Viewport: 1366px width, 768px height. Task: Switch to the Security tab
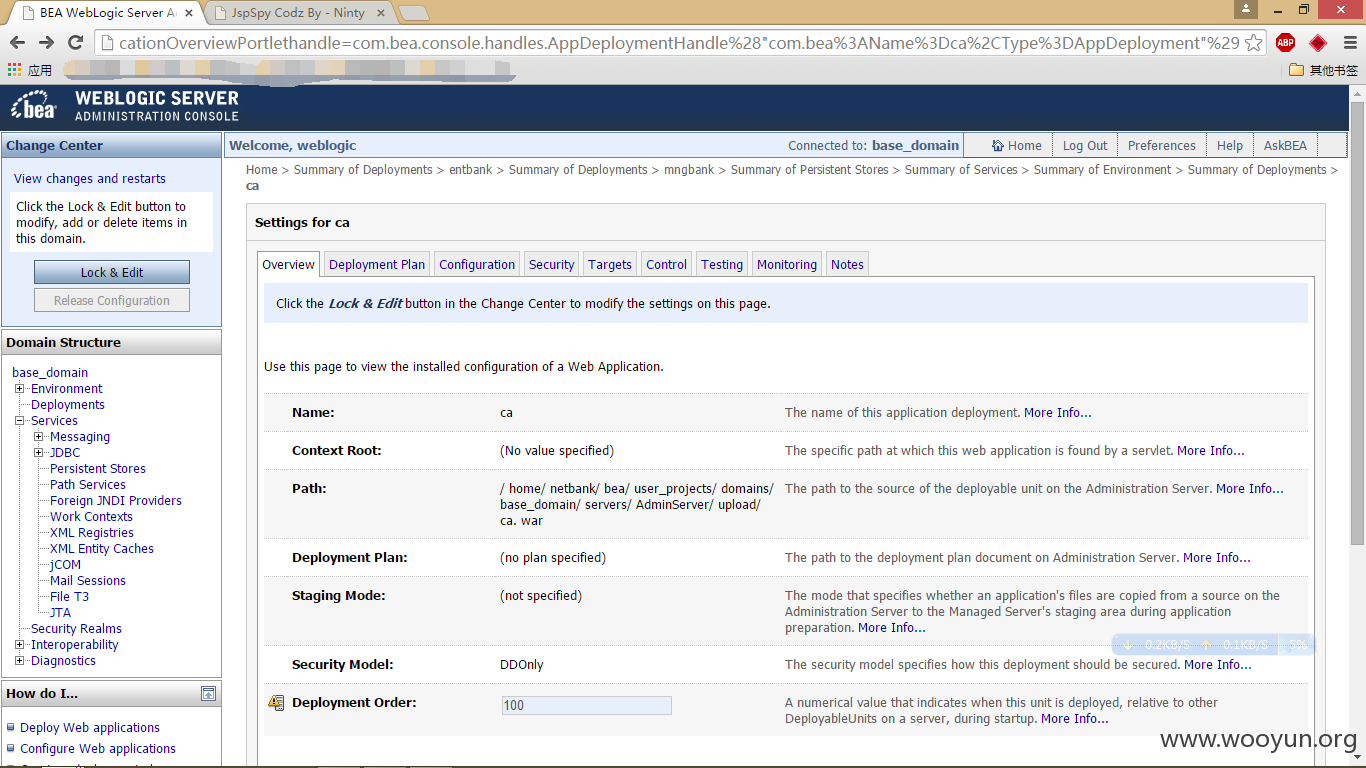[x=551, y=264]
